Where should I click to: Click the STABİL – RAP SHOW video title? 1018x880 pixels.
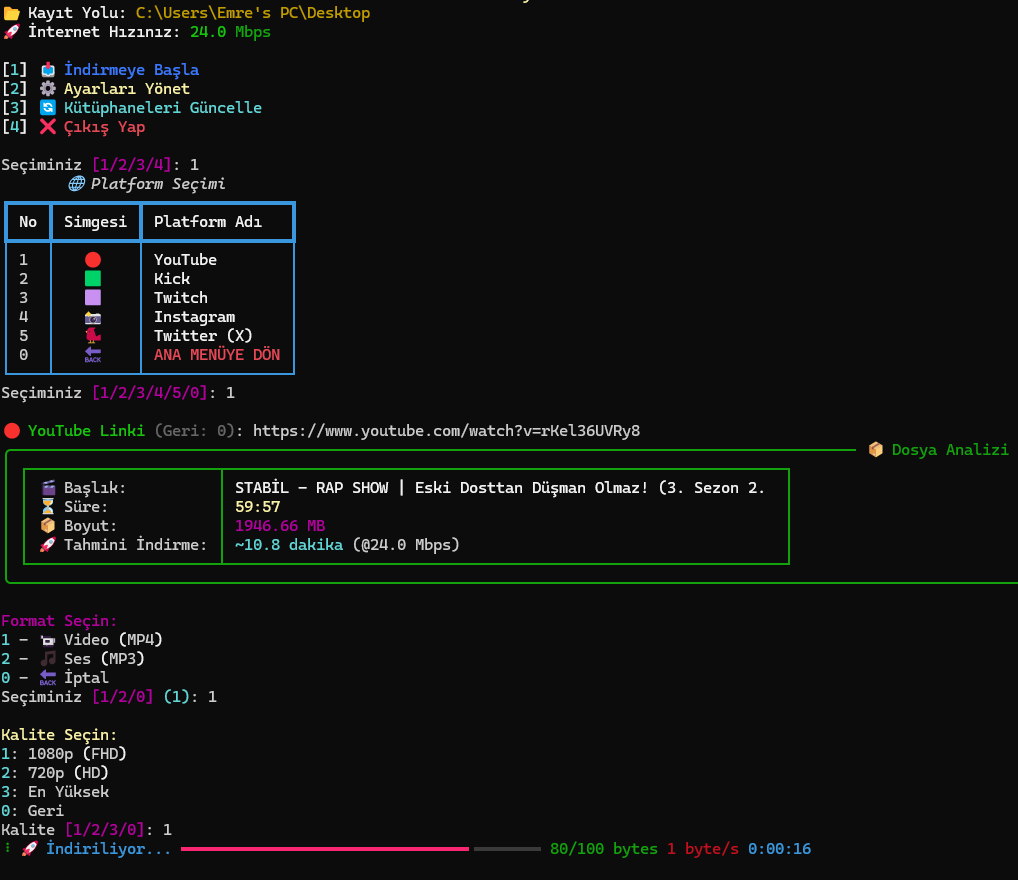pyautogui.click(x=500, y=488)
